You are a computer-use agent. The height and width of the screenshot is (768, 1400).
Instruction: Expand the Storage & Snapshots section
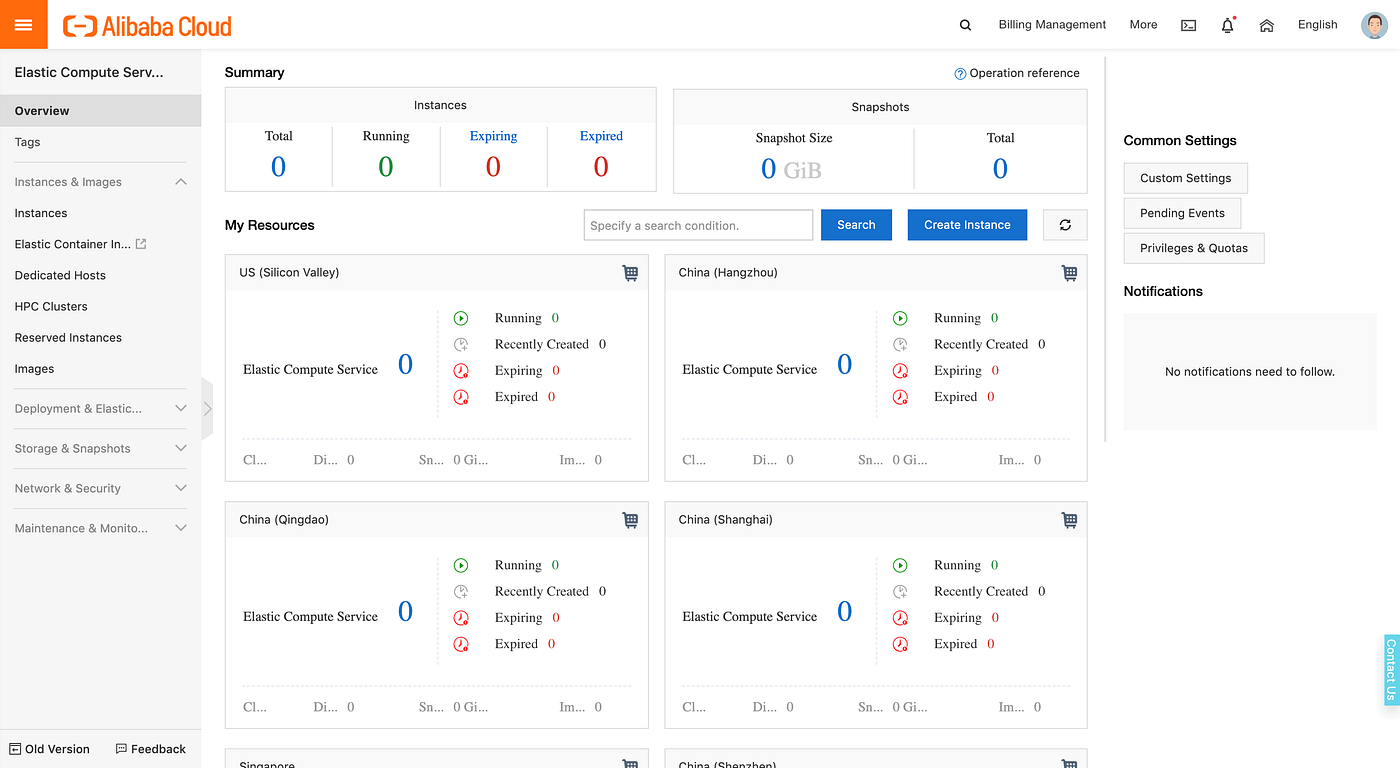pyautogui.click(x=181, y=448)
